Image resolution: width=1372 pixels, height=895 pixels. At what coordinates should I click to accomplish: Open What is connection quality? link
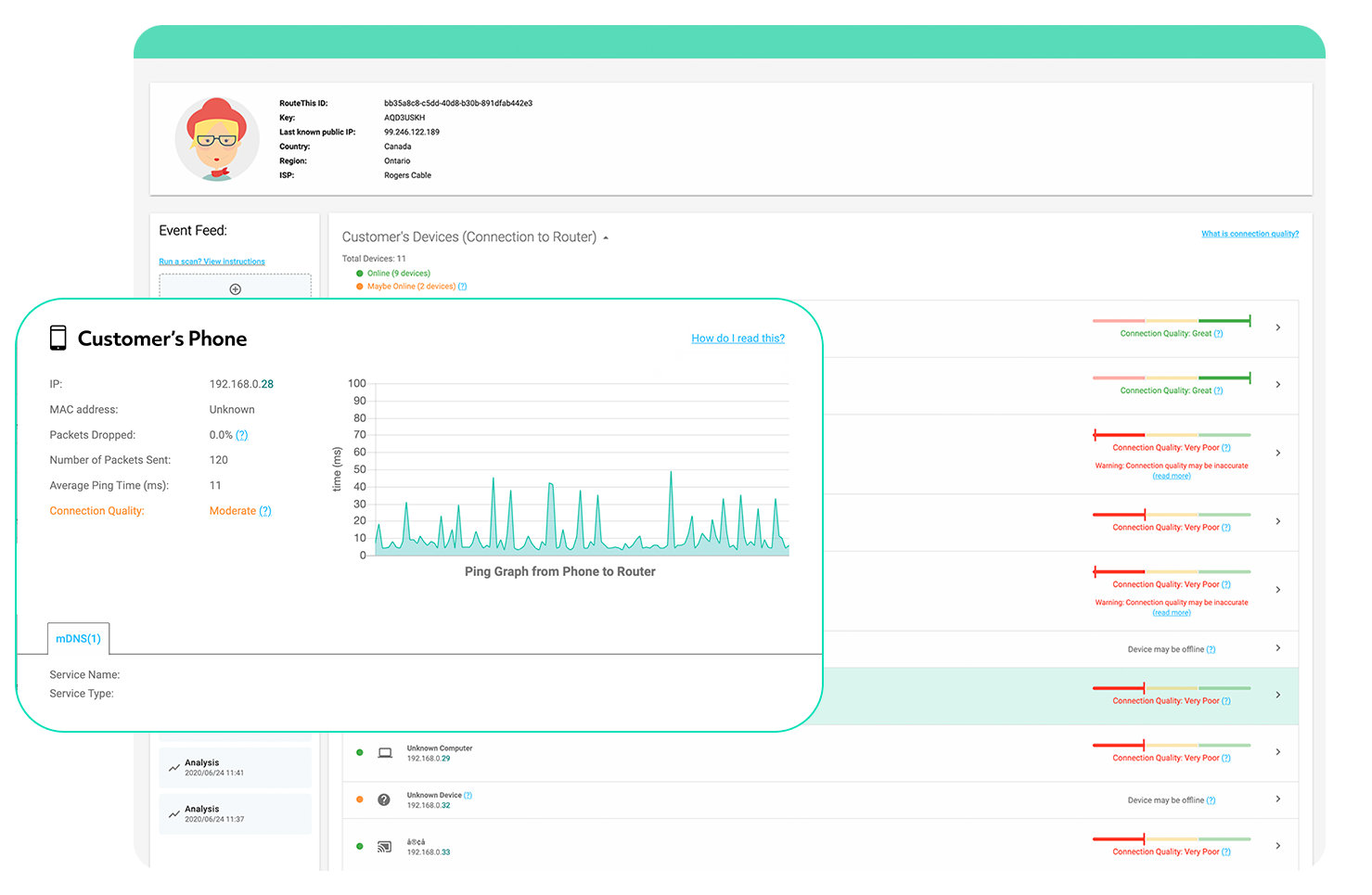pyautogui.click(x=1250, y=234)
